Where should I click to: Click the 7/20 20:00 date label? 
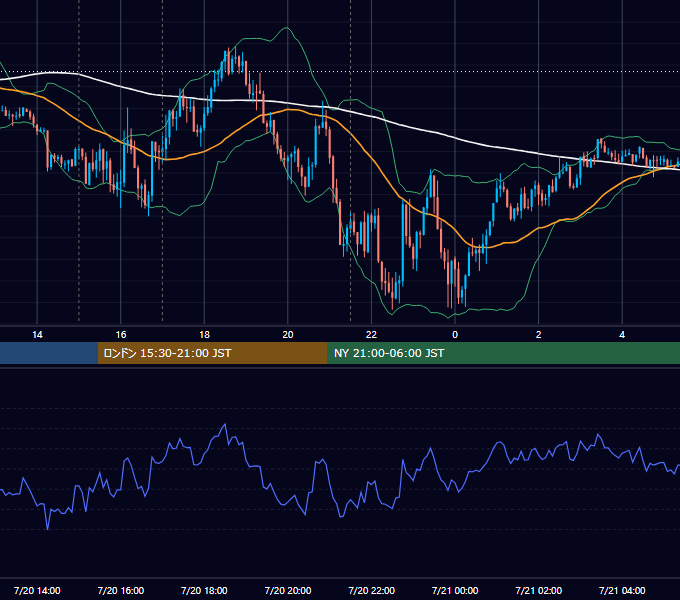[288, 590]
